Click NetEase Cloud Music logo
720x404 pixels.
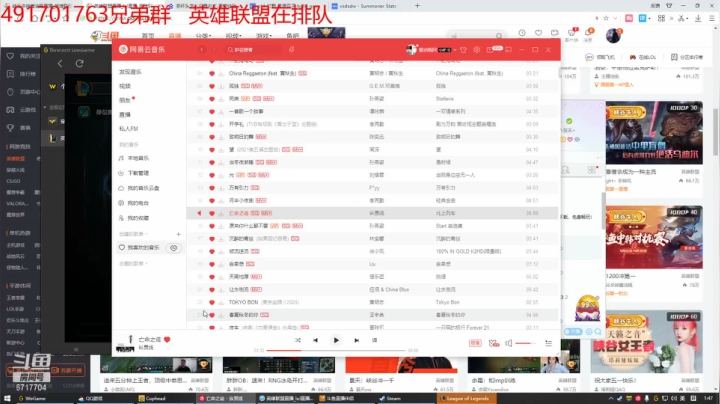click(142, 50)
